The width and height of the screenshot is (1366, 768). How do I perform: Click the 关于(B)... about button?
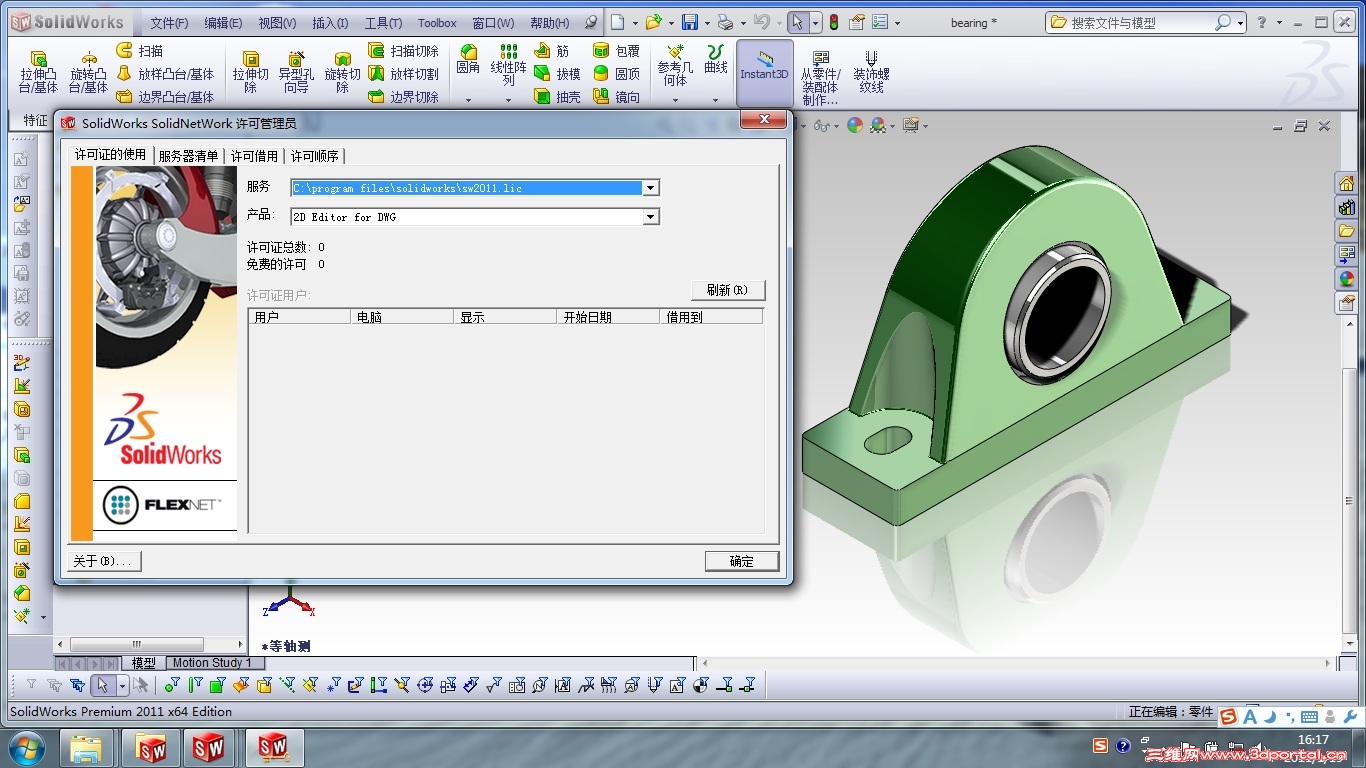point(104,561)
